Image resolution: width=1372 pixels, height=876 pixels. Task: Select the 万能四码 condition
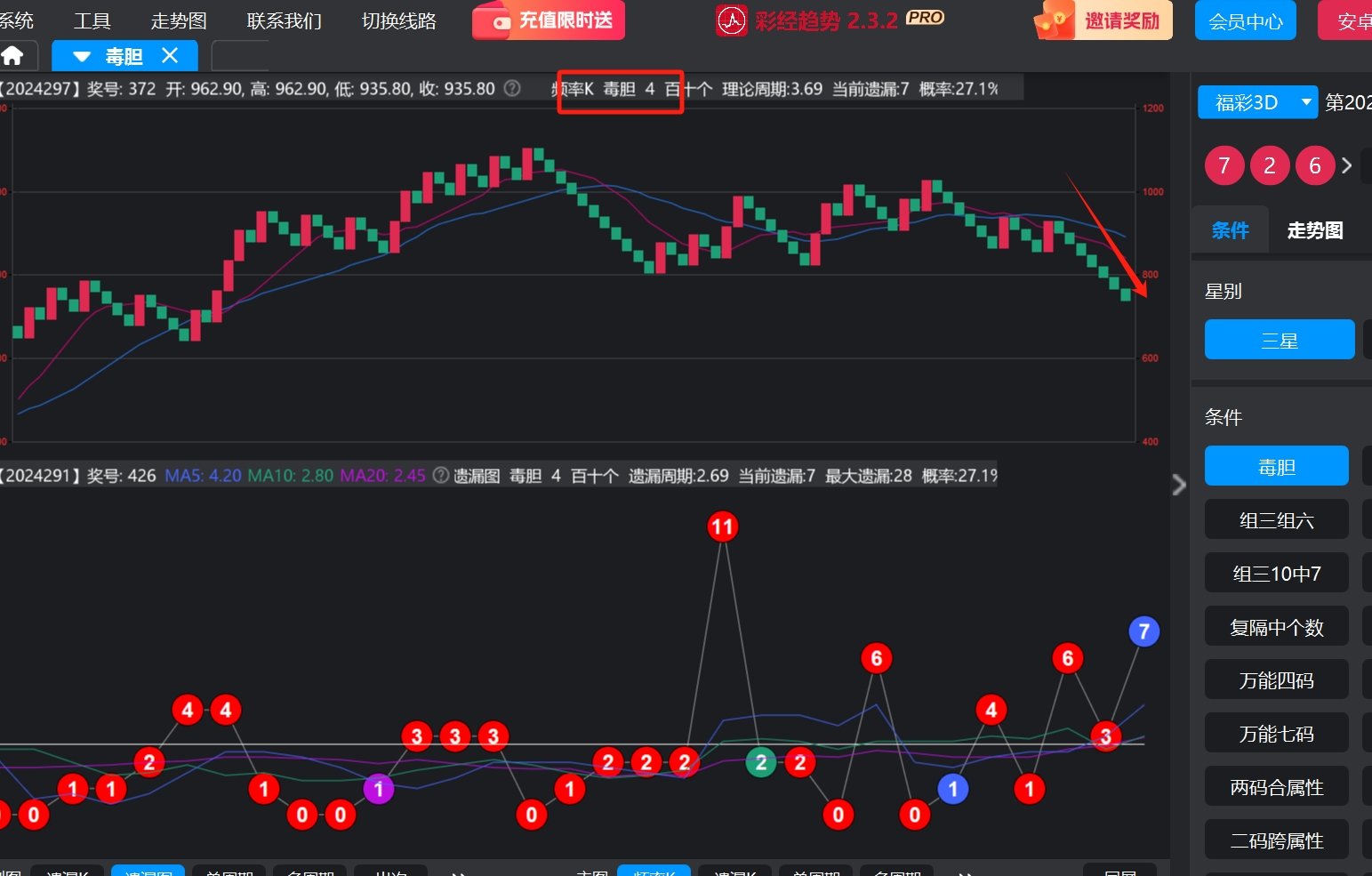click(x=1276, y=680)
